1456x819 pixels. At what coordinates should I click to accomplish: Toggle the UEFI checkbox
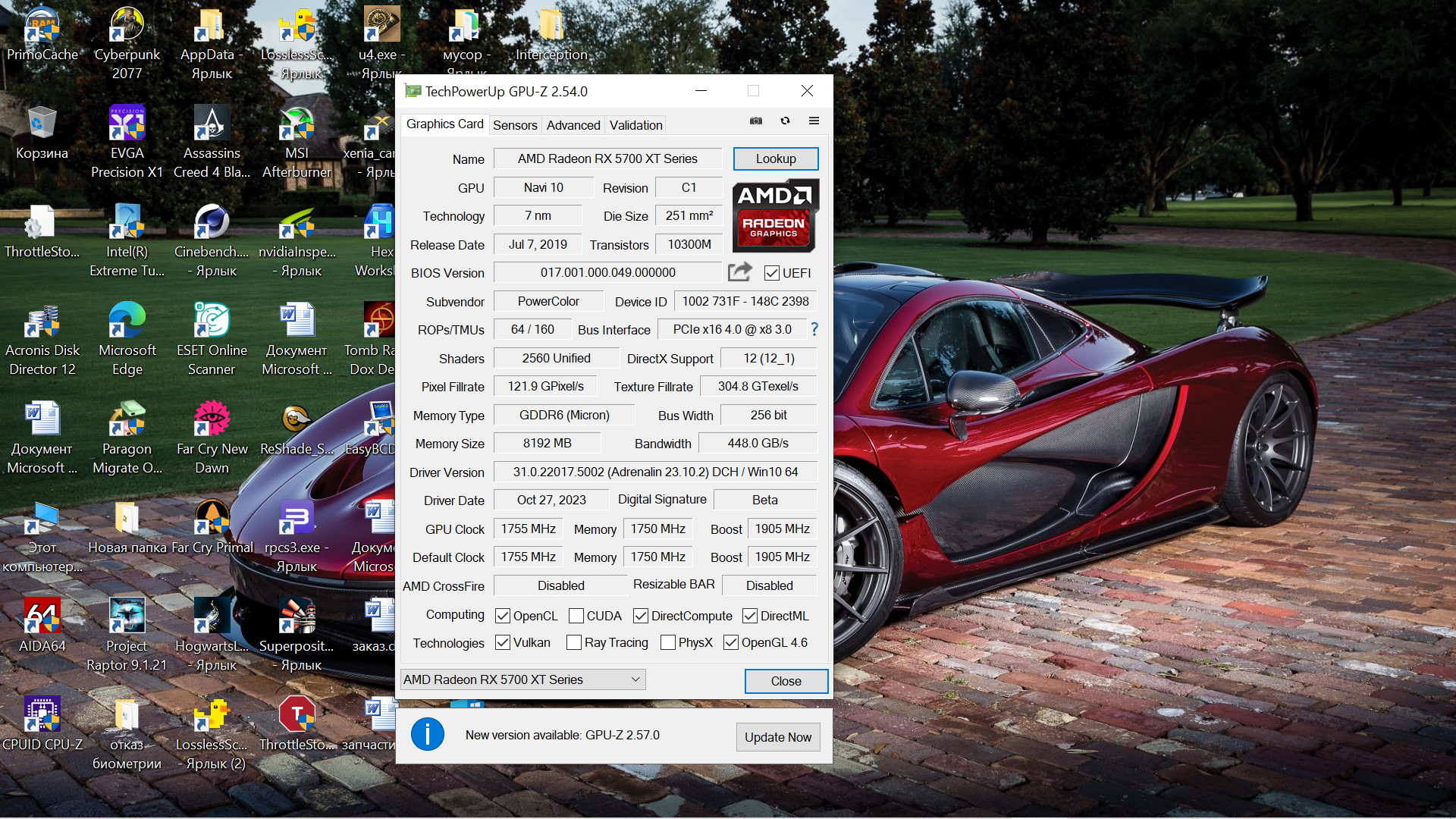click(x=772, y=273)
